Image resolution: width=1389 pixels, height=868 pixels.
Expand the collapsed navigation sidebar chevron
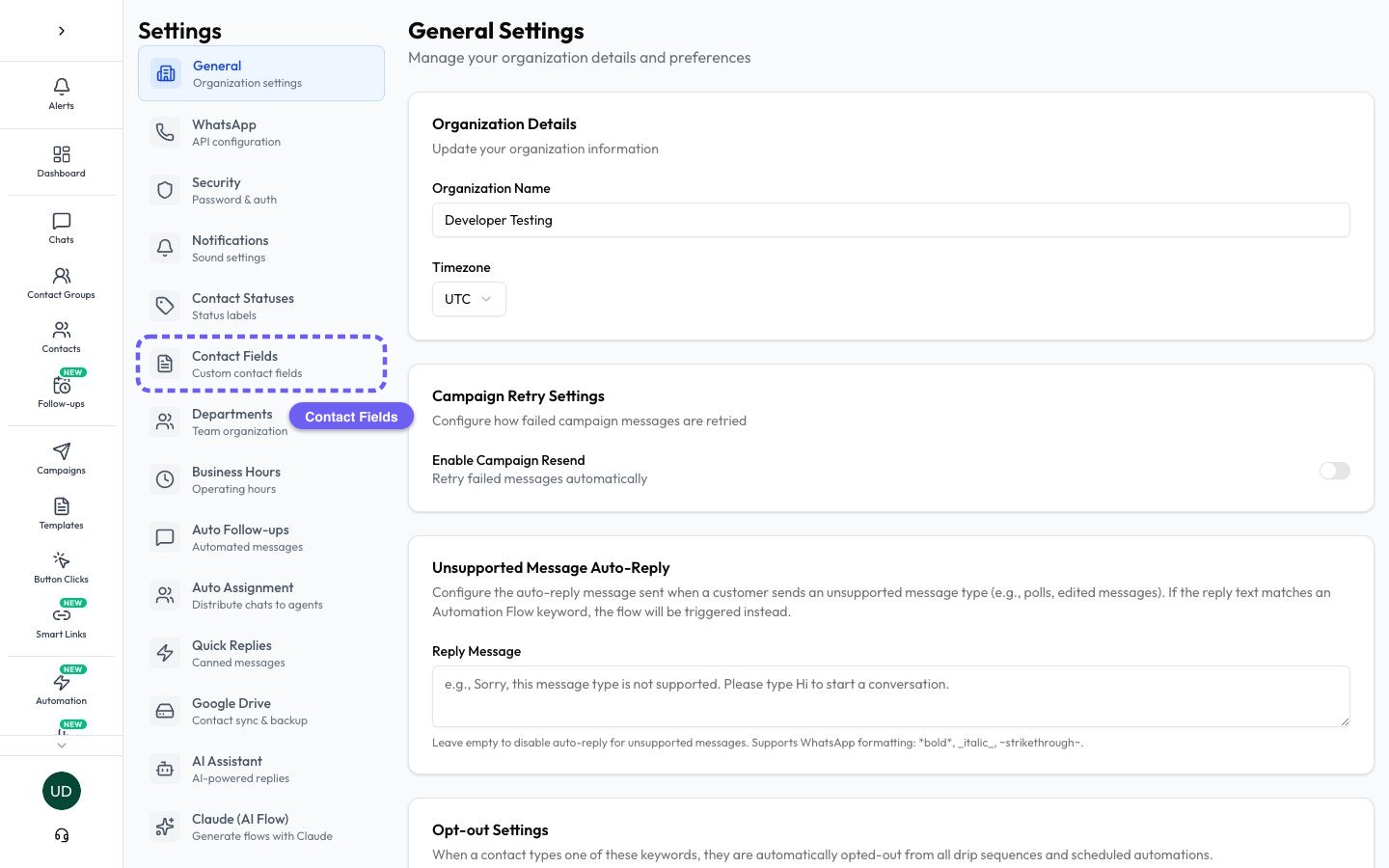click(62, 31)
